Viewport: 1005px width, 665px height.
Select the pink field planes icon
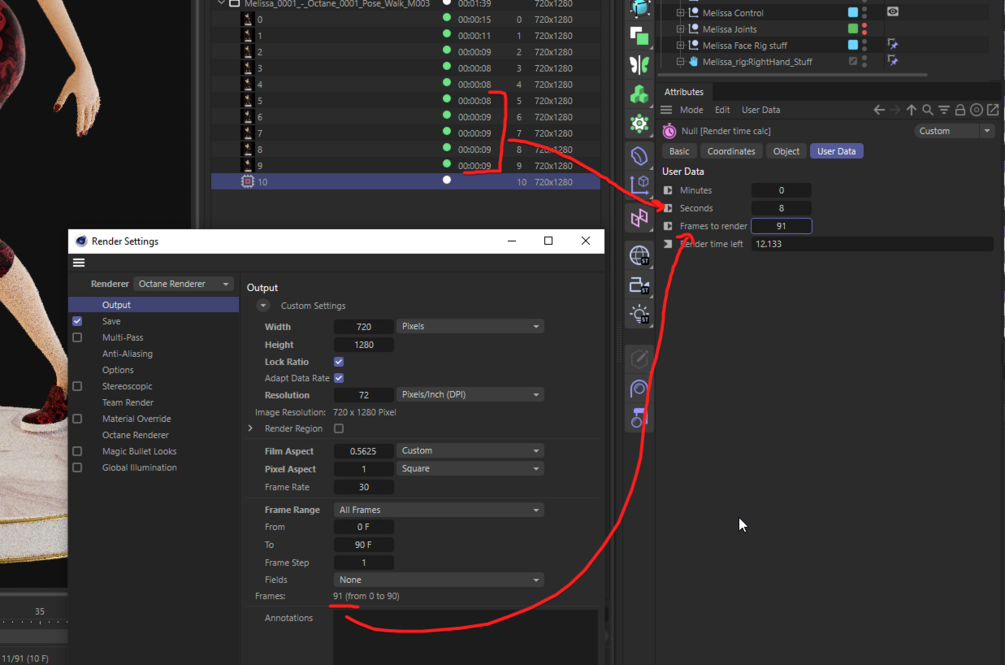click(639, 218)
